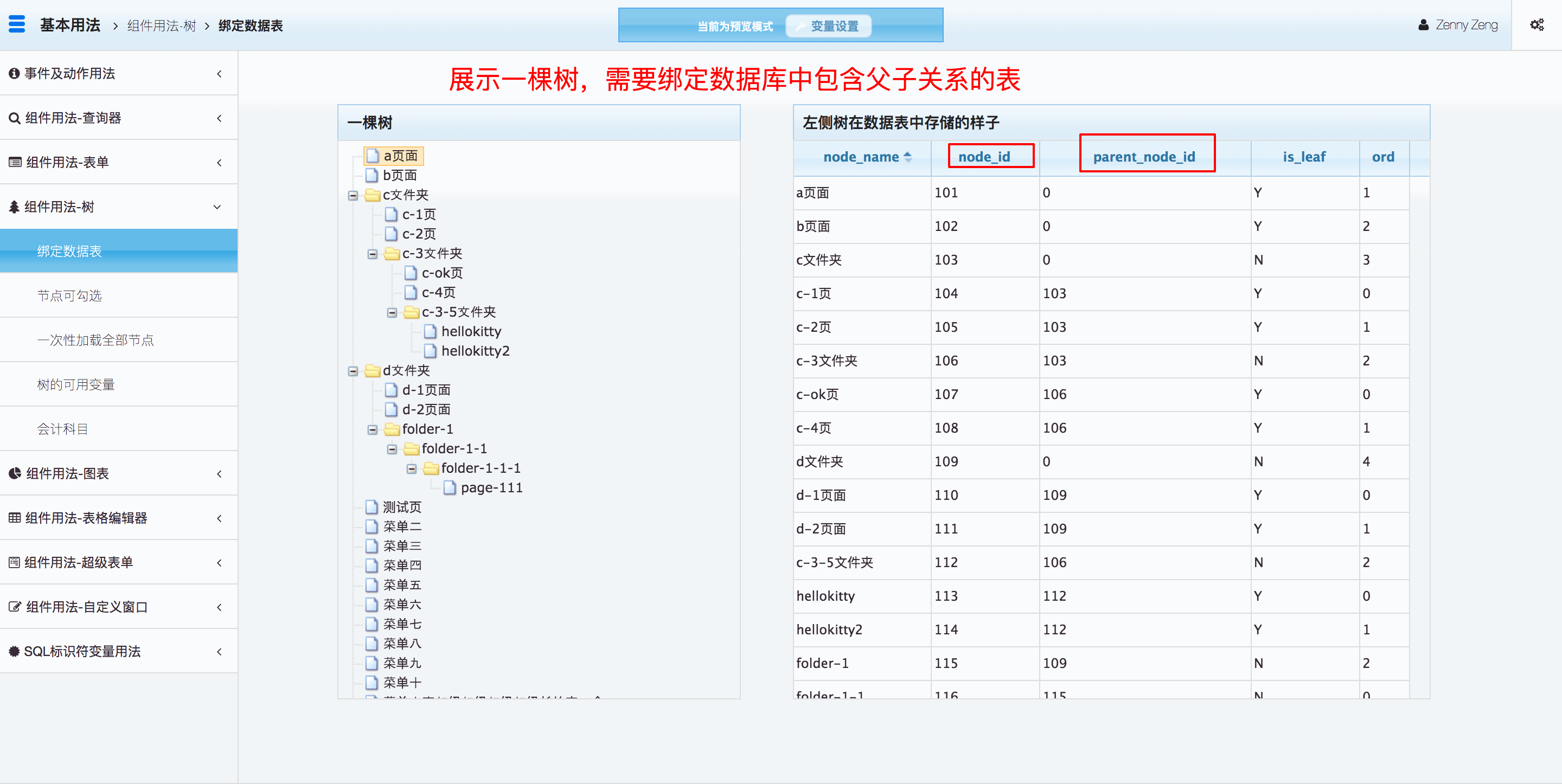Viewport: 1562px width, 784px height.
Task: Select the hellokitty2 tree page
Action: point(475,351)
